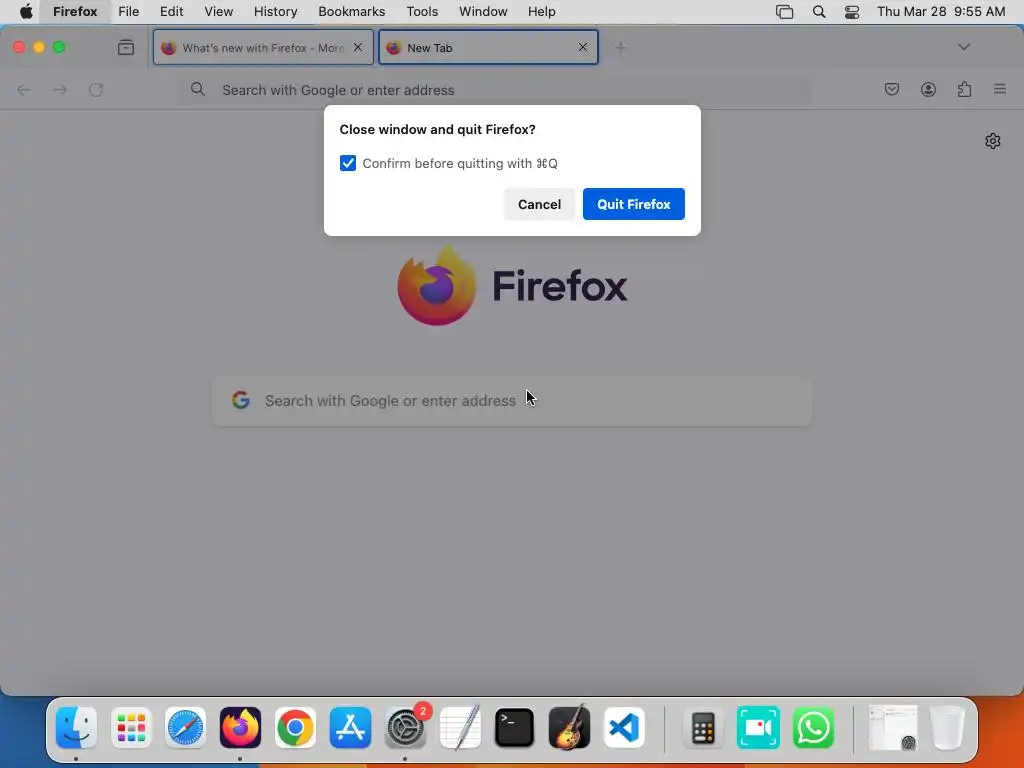Click the Google search box on page
1024x768 pixels.
512,401
